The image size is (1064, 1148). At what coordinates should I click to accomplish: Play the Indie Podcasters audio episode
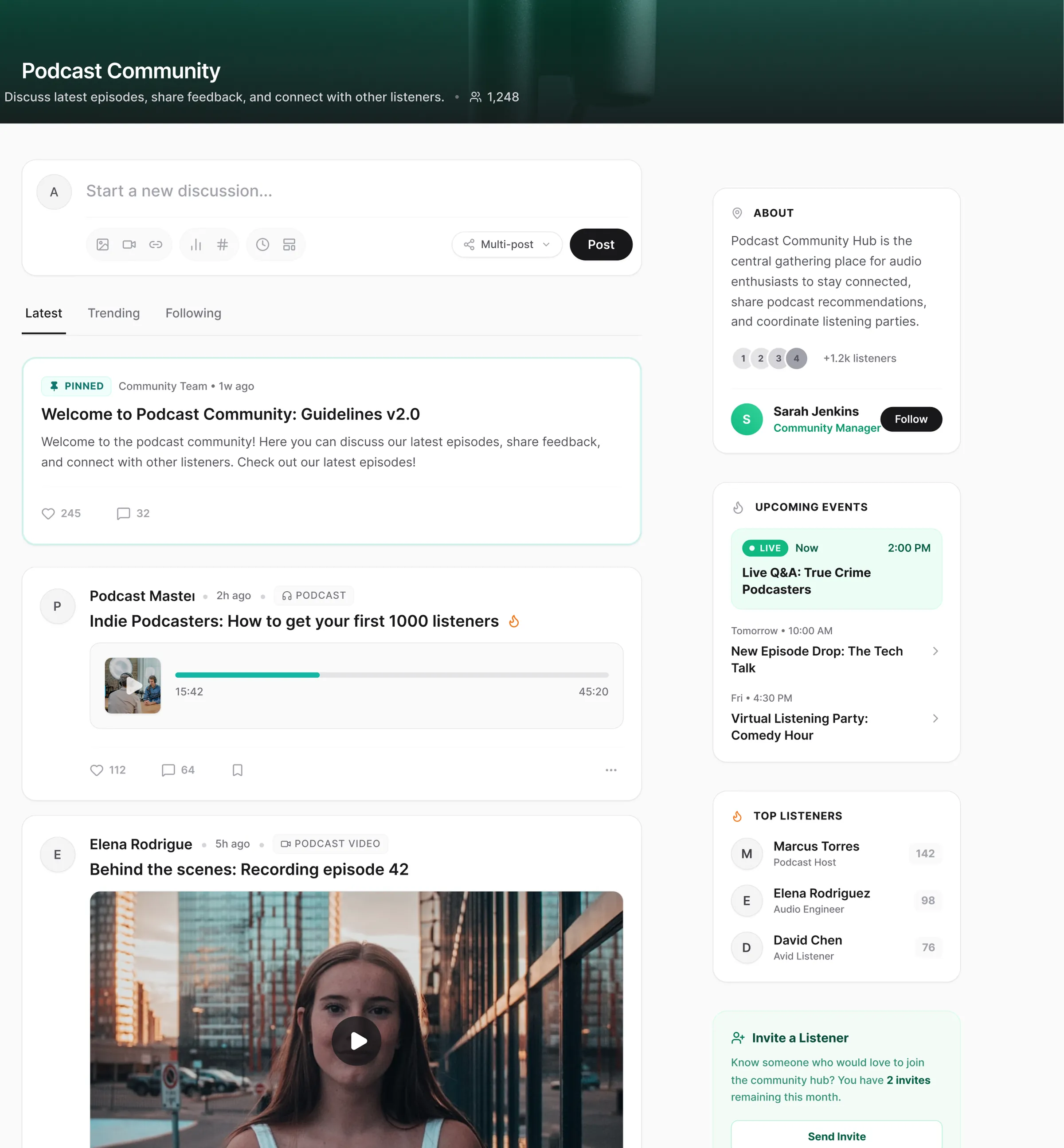point(133,686)
